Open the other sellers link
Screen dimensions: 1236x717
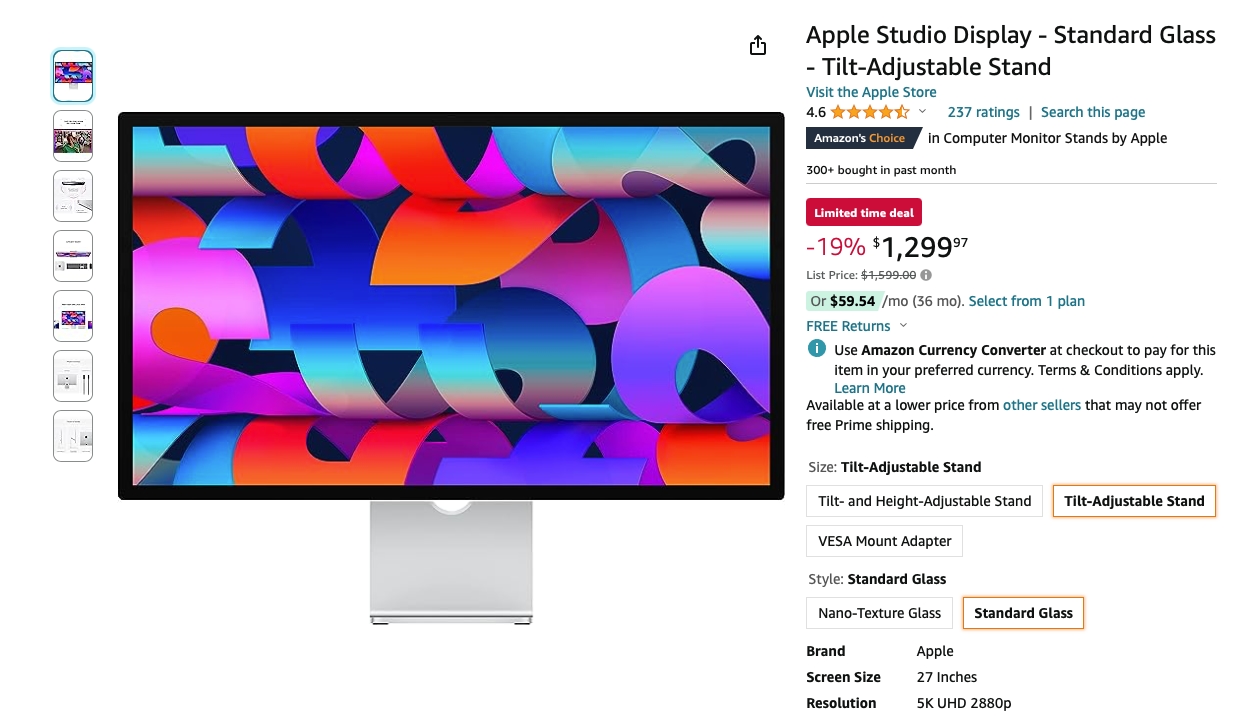1042,405
